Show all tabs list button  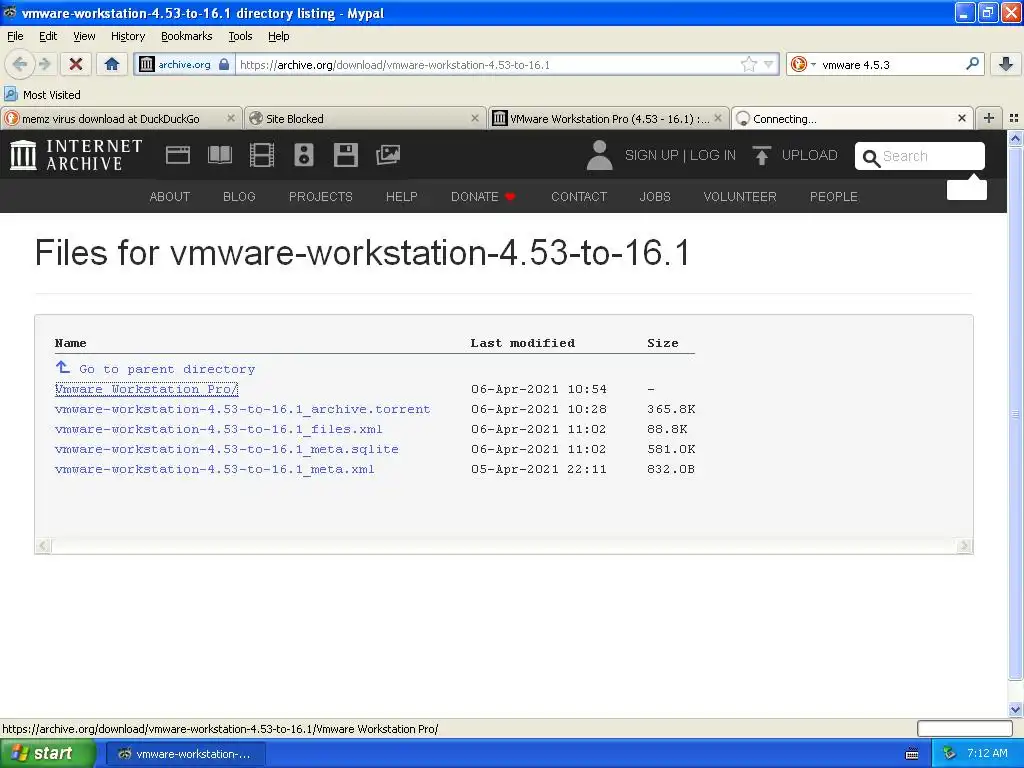click(x=1014, y=118)
